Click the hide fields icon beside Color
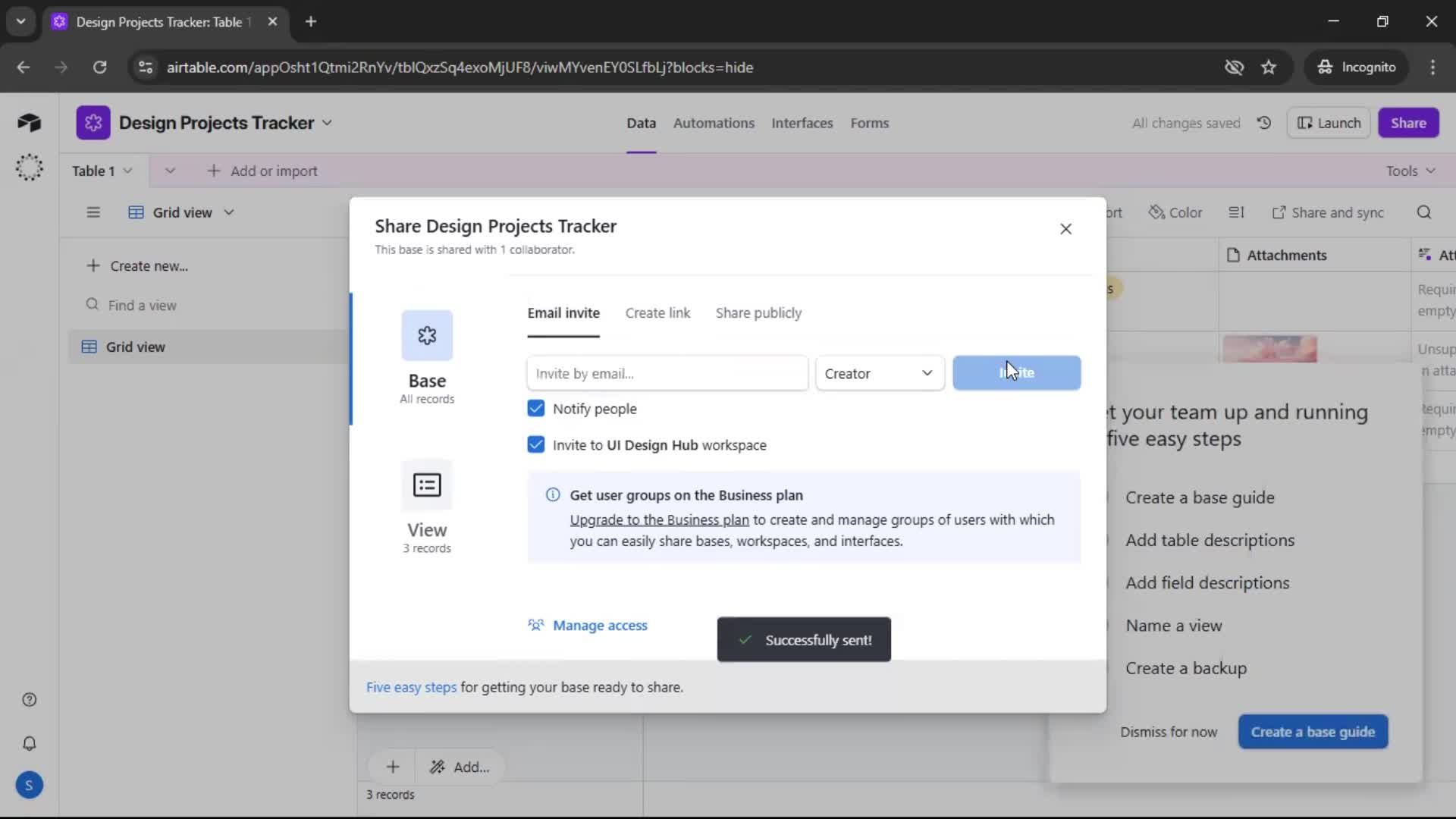The height and width of the screenshot is (819, 1456). (x=1236, y=212)
